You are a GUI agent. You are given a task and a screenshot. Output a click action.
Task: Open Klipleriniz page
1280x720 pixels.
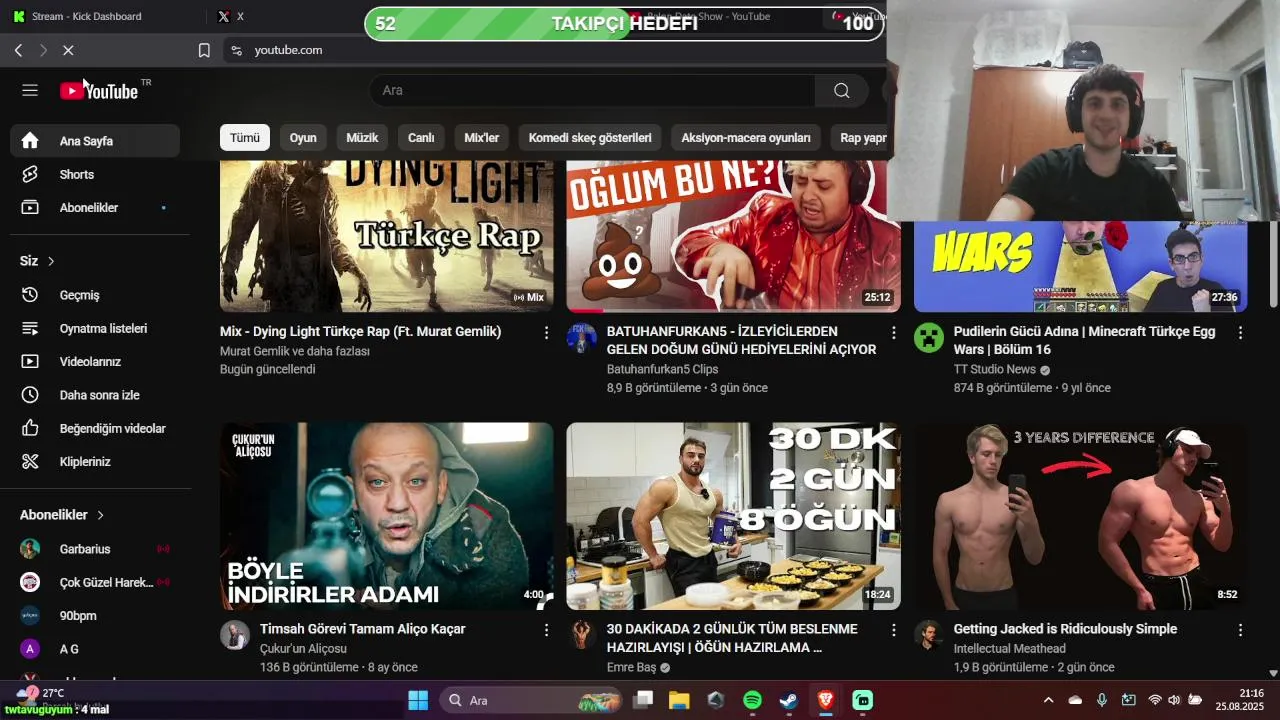click(x=95, y=461)
